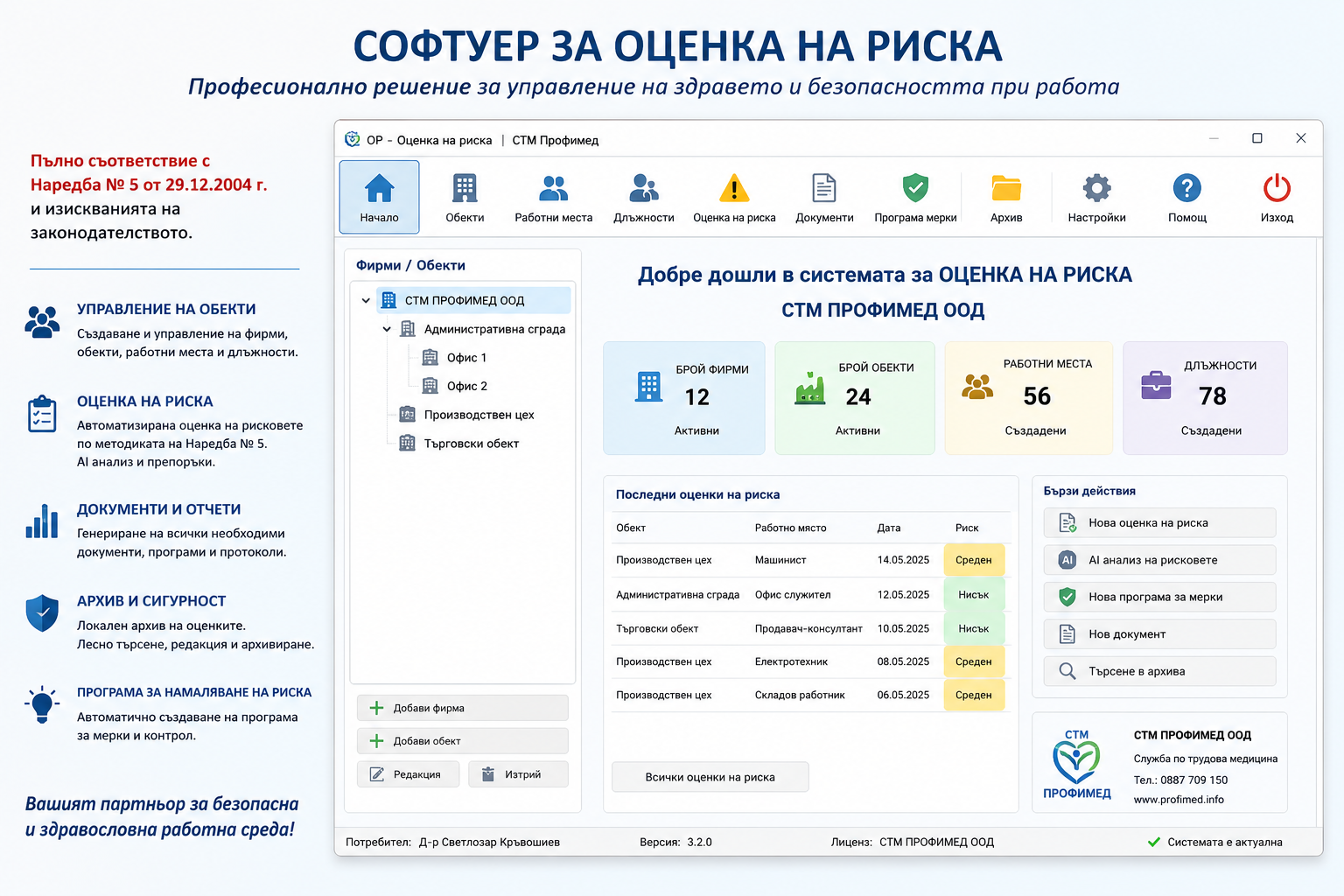Viewport: 1344px width, 896px height.
Task: Click Нисък risk badge for Продавач-консултант row
Action: point(974,628)
